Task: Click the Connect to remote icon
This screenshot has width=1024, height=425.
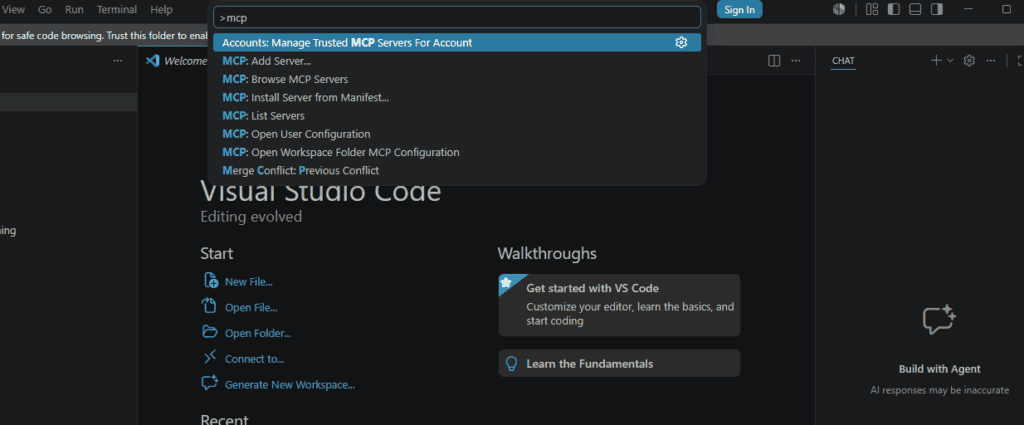Action: [x=210, y=357]
